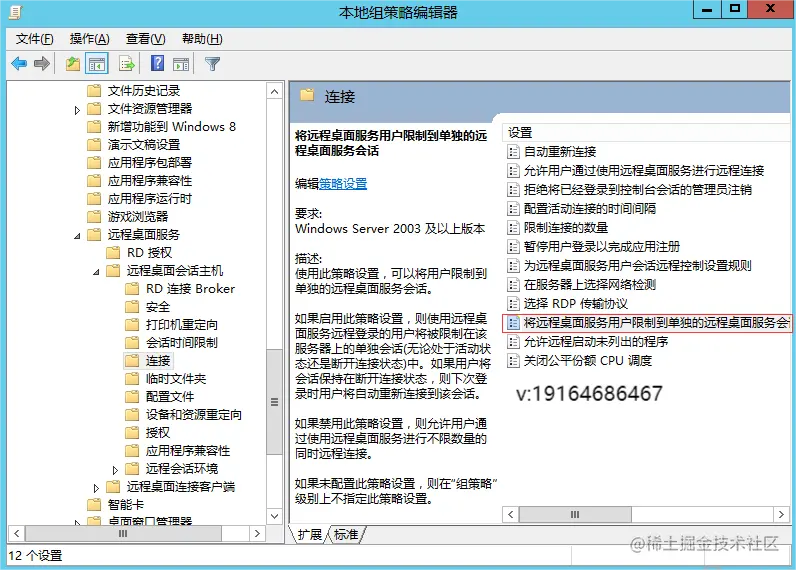This screenshot has height=570, width=796.
Task: Select 为远程桌面服务用户会话远程控制设置规则 setting
Action: coord(638,265)
